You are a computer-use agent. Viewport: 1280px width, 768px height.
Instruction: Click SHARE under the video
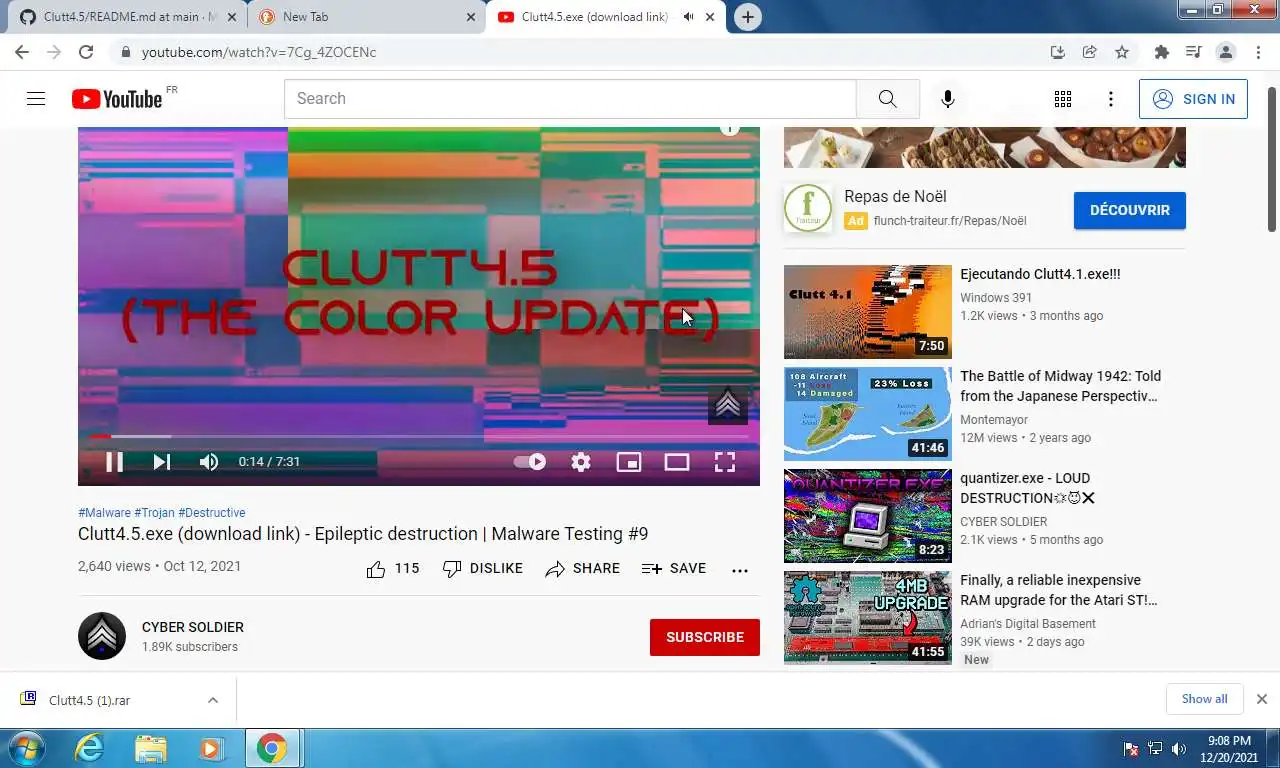tap(583, 569)
